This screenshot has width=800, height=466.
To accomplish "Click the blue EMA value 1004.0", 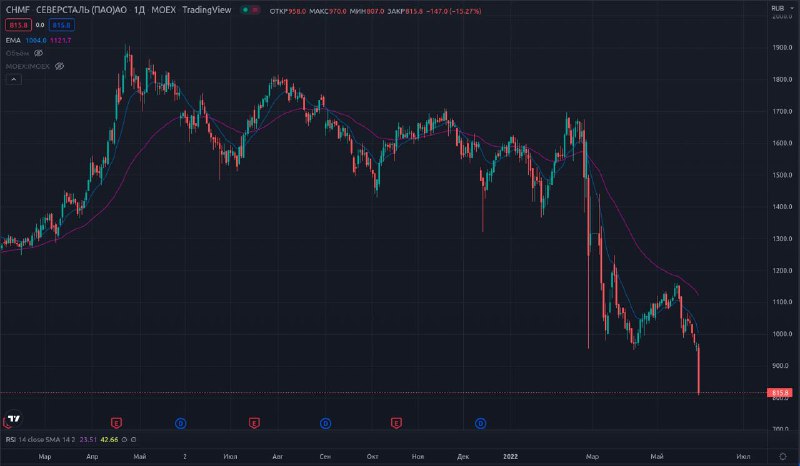I will click(x=36, y=40).
